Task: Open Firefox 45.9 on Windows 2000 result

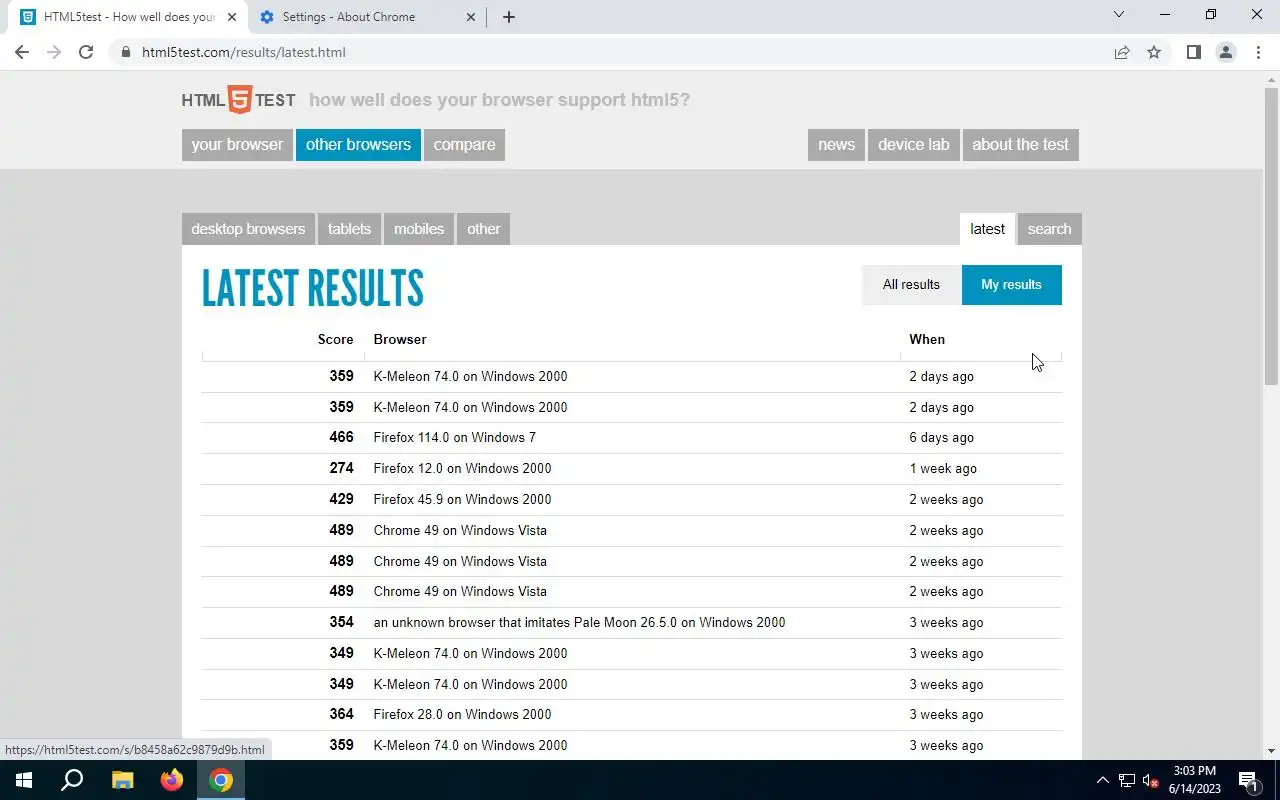Action: (462, 499)
